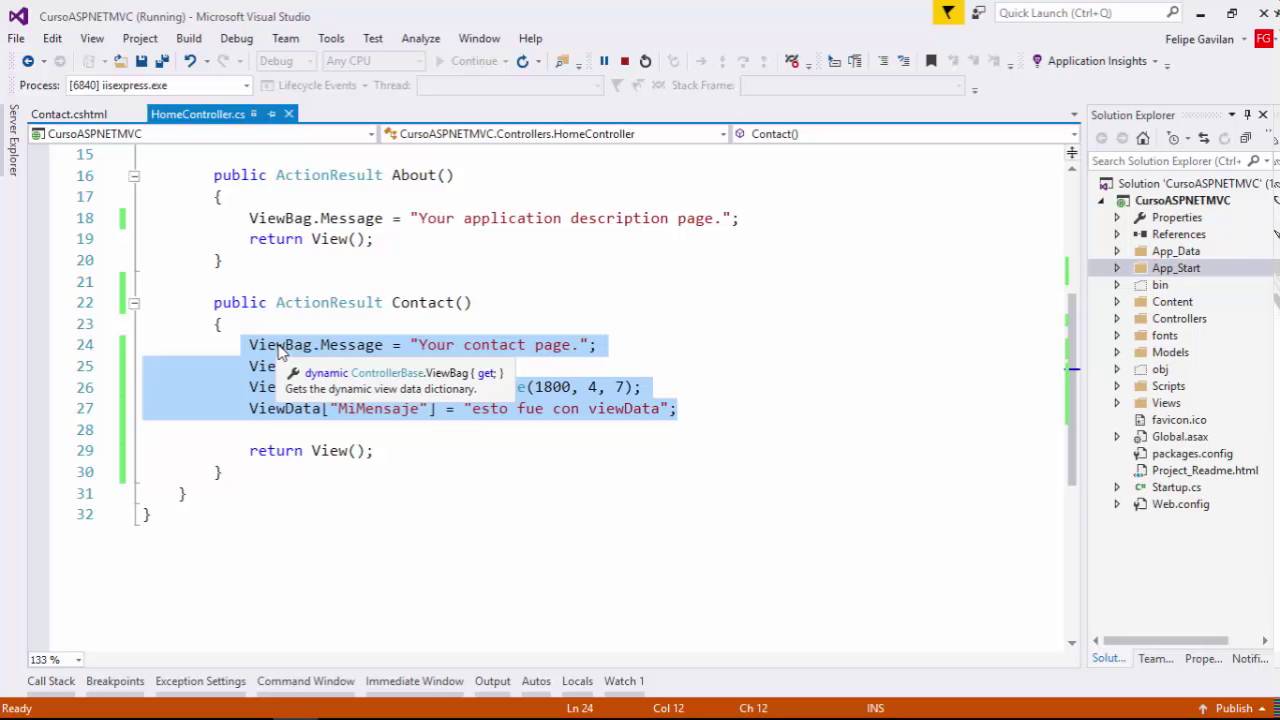The height and width of the screenshot is (720, 1280).
Task: Open the project scope dropdown CursoASPNETMVC
Action: pyautogui.click(x=371, y=134)
